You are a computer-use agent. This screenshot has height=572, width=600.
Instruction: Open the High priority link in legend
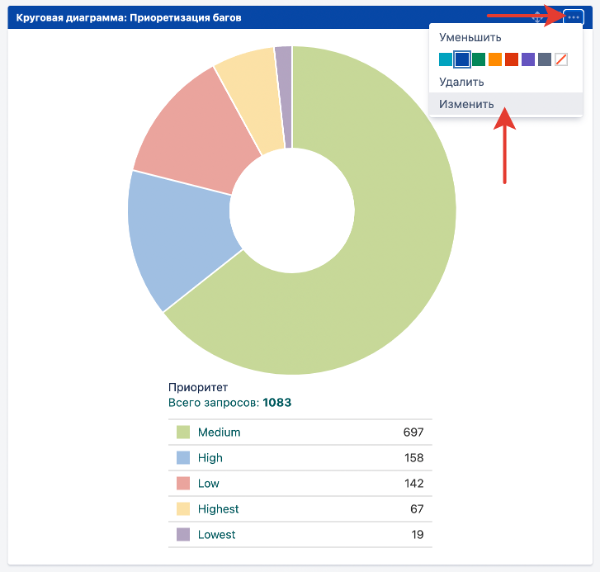210,458
